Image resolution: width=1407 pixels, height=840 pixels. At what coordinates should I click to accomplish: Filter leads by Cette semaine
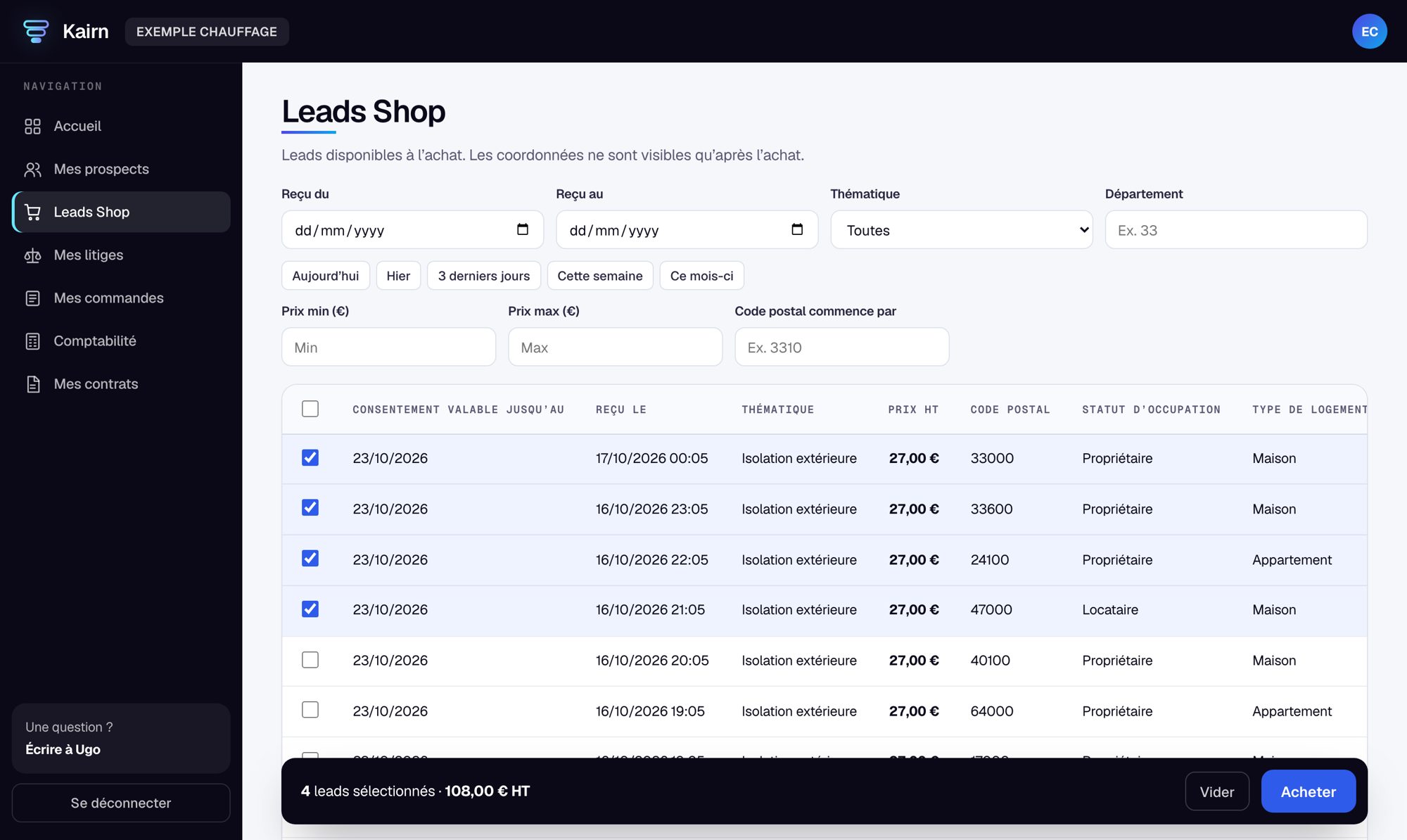[x=600, y=276]
